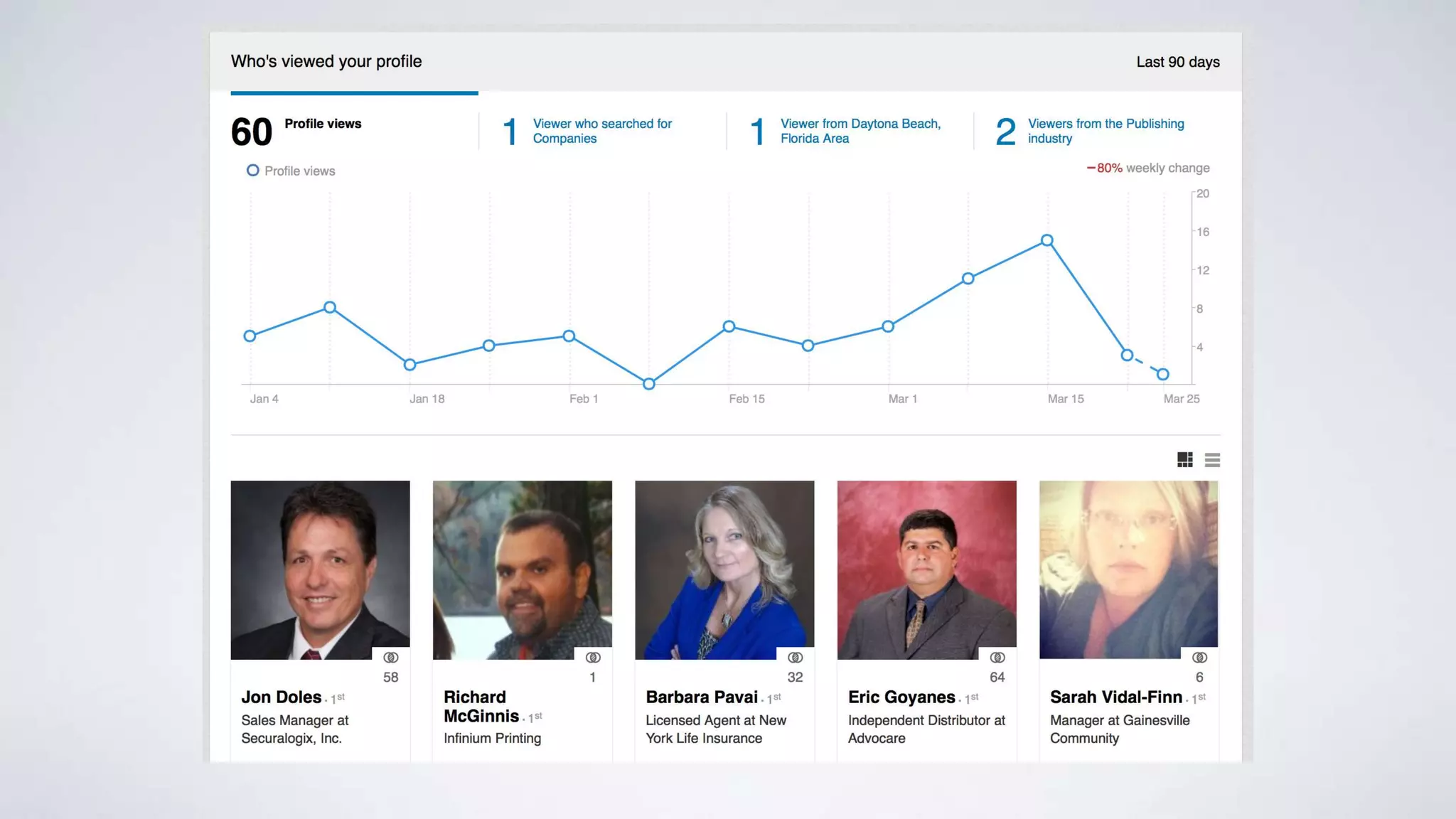Click shared connections icon on Barbara Pavai card
1456x819 pixels.
(x=796, y=658)
